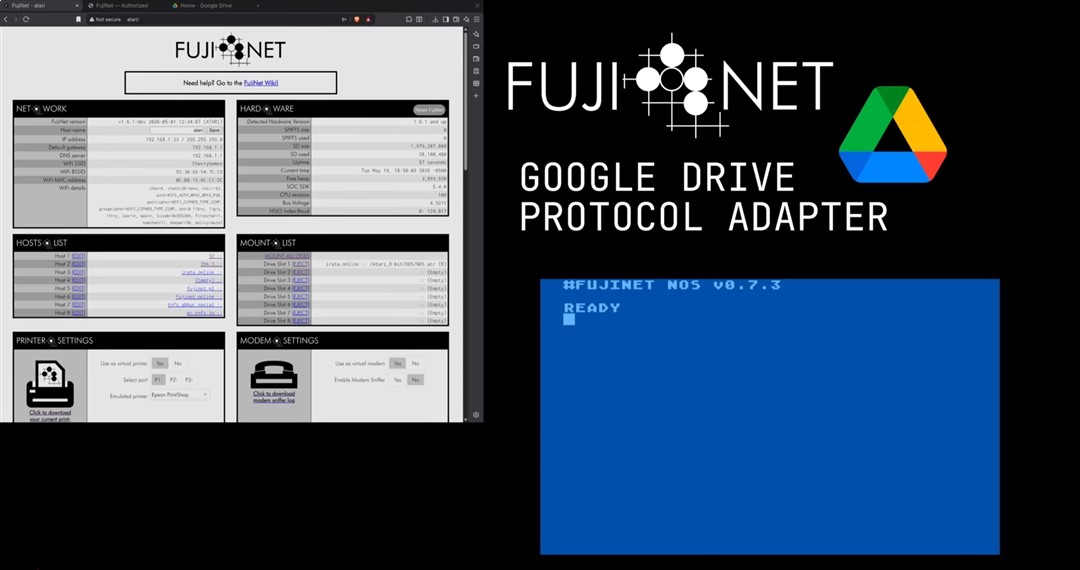Viewport: 1080px width, 570px height.
Task: Save the host name
Action: coord(214,129)
